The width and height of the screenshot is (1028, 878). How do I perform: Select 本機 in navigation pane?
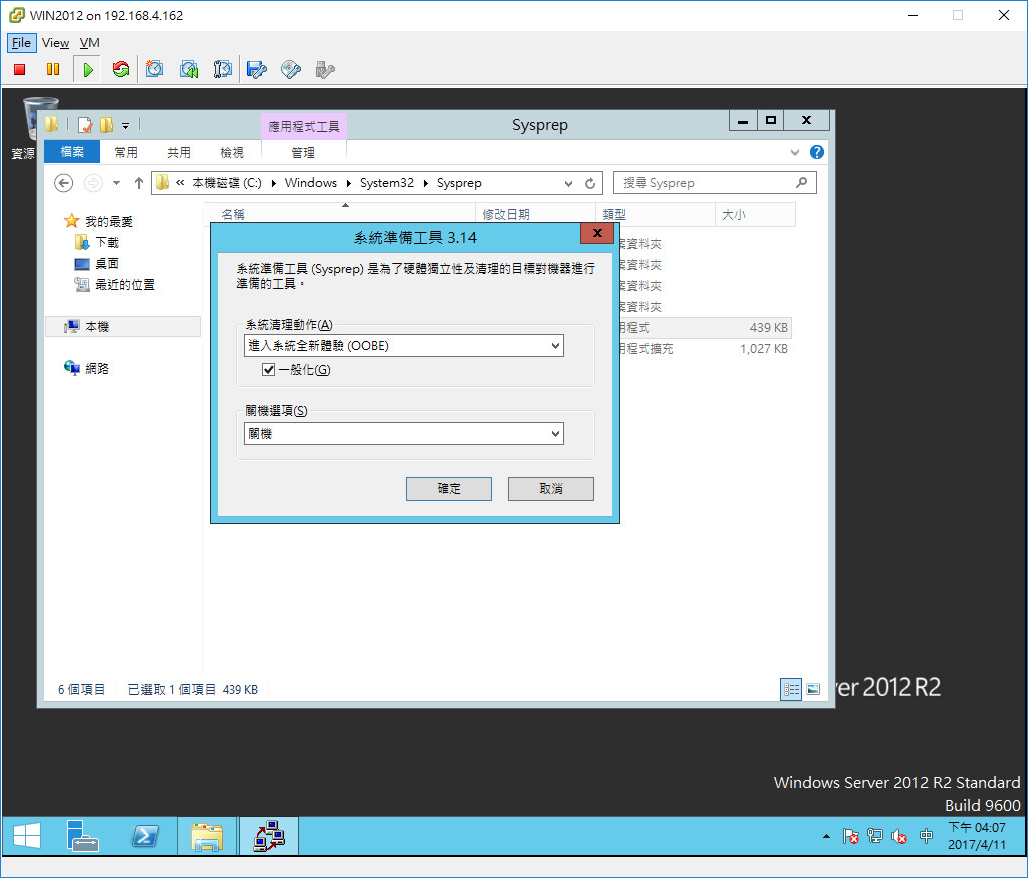point(96,327)
